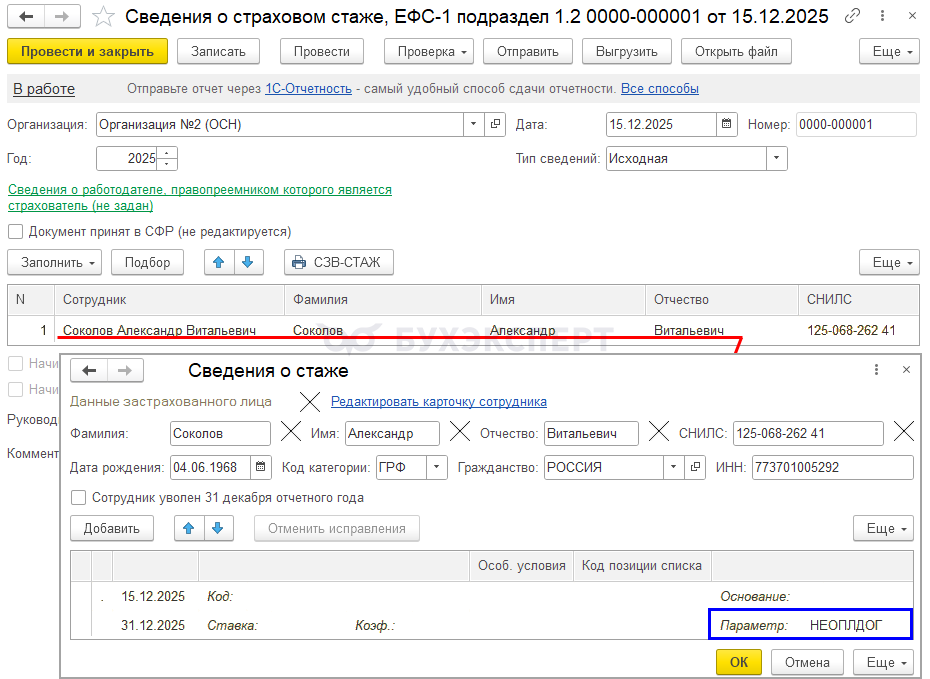Open Редактировать карточку сотрудника link
Viewport: 930px width, 679px height.
point(439,401)
